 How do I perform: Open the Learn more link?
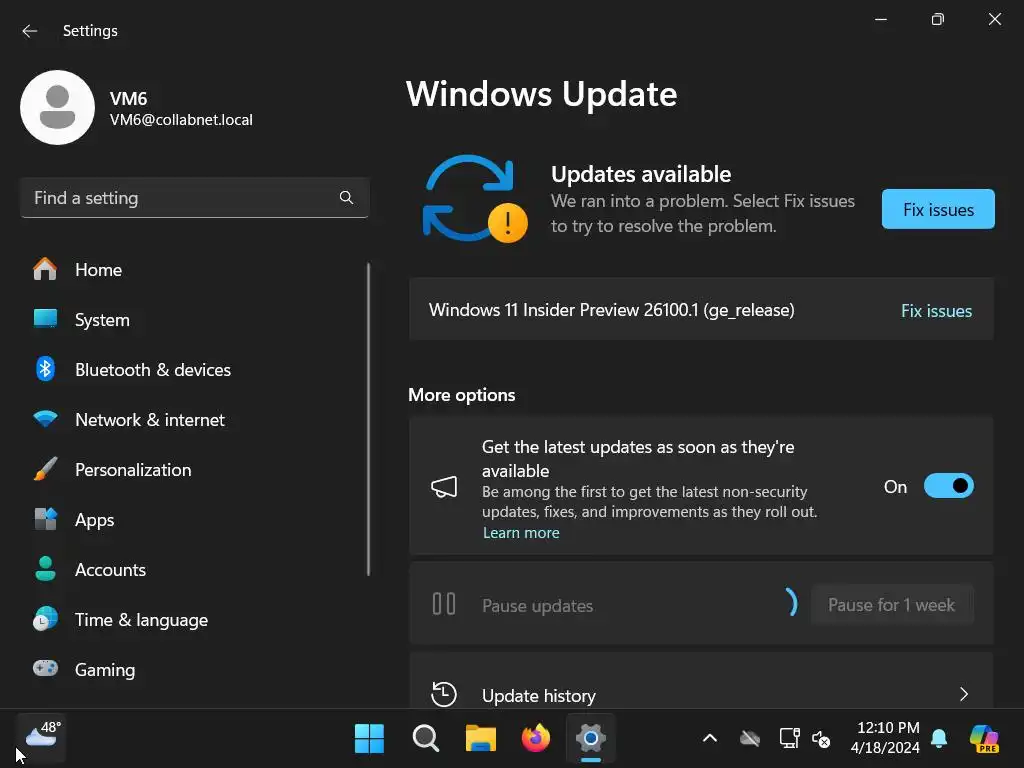[521, 533]
